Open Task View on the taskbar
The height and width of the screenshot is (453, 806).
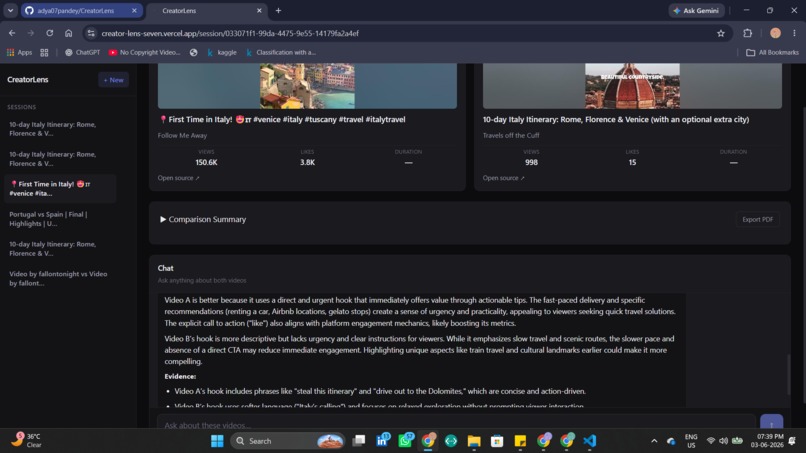coord(359,441)
